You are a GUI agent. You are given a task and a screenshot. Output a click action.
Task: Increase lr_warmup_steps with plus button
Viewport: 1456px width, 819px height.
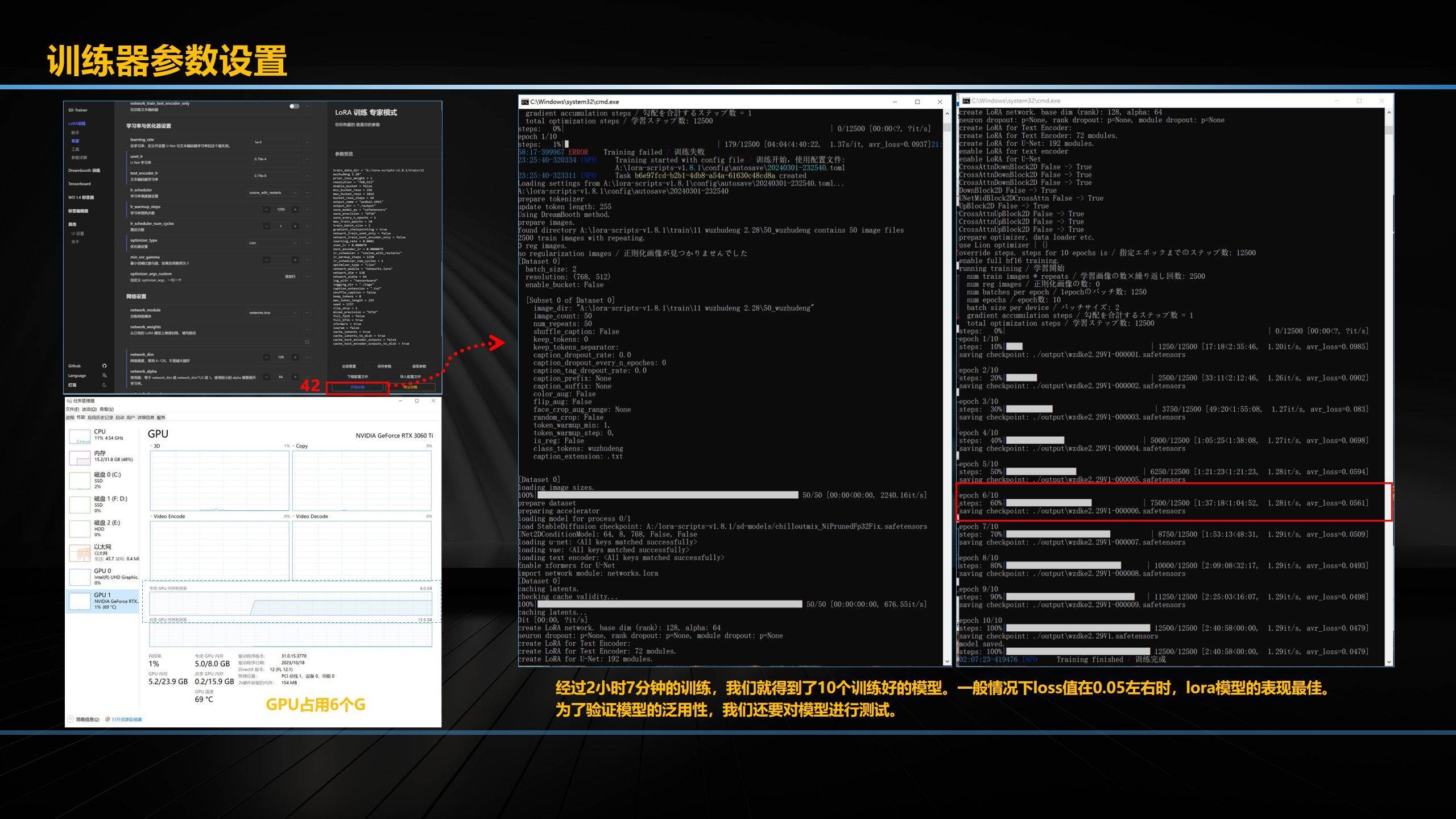pyautogui.click(x=295, y=210)
